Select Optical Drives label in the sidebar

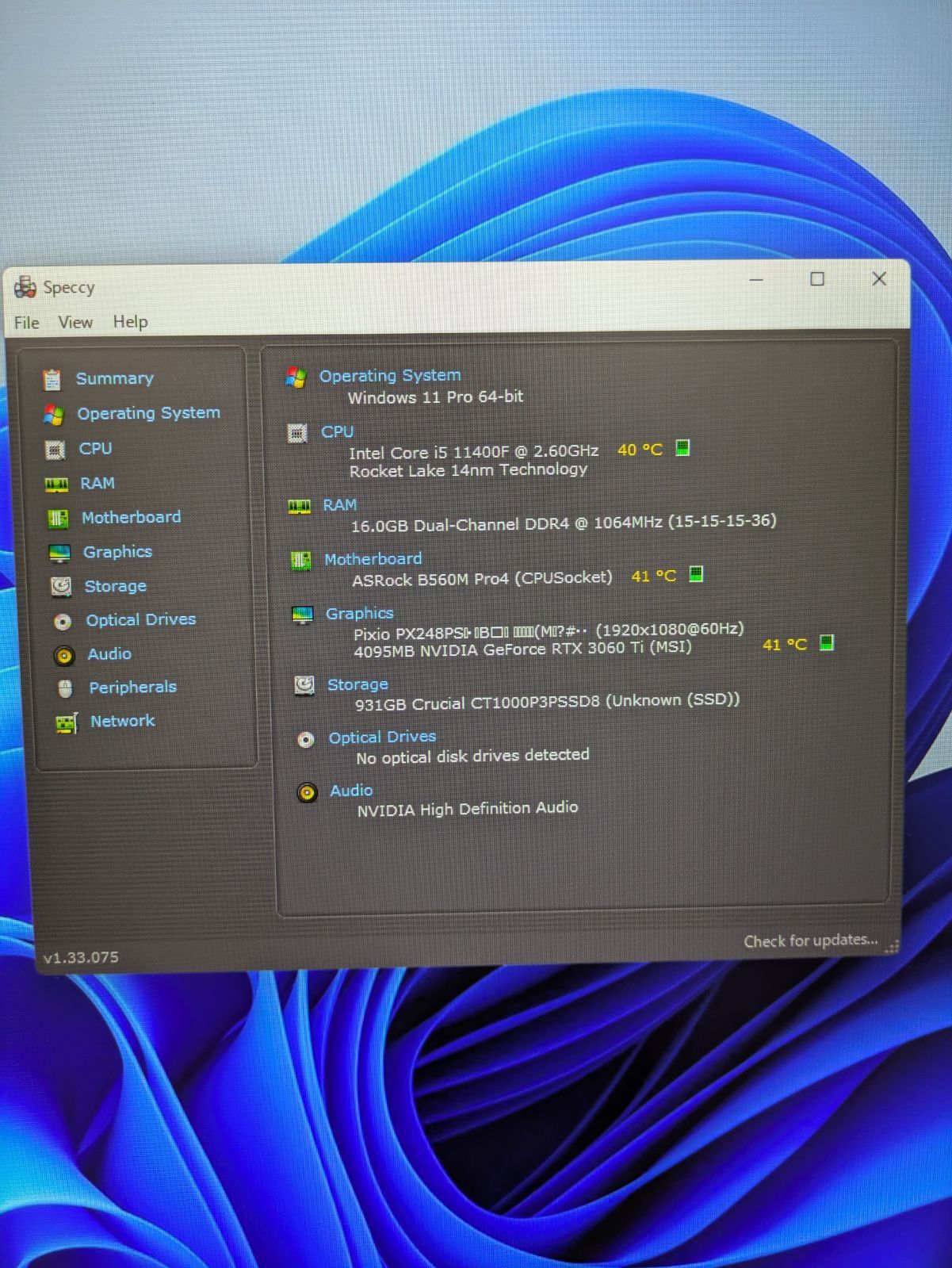point(141,619)
